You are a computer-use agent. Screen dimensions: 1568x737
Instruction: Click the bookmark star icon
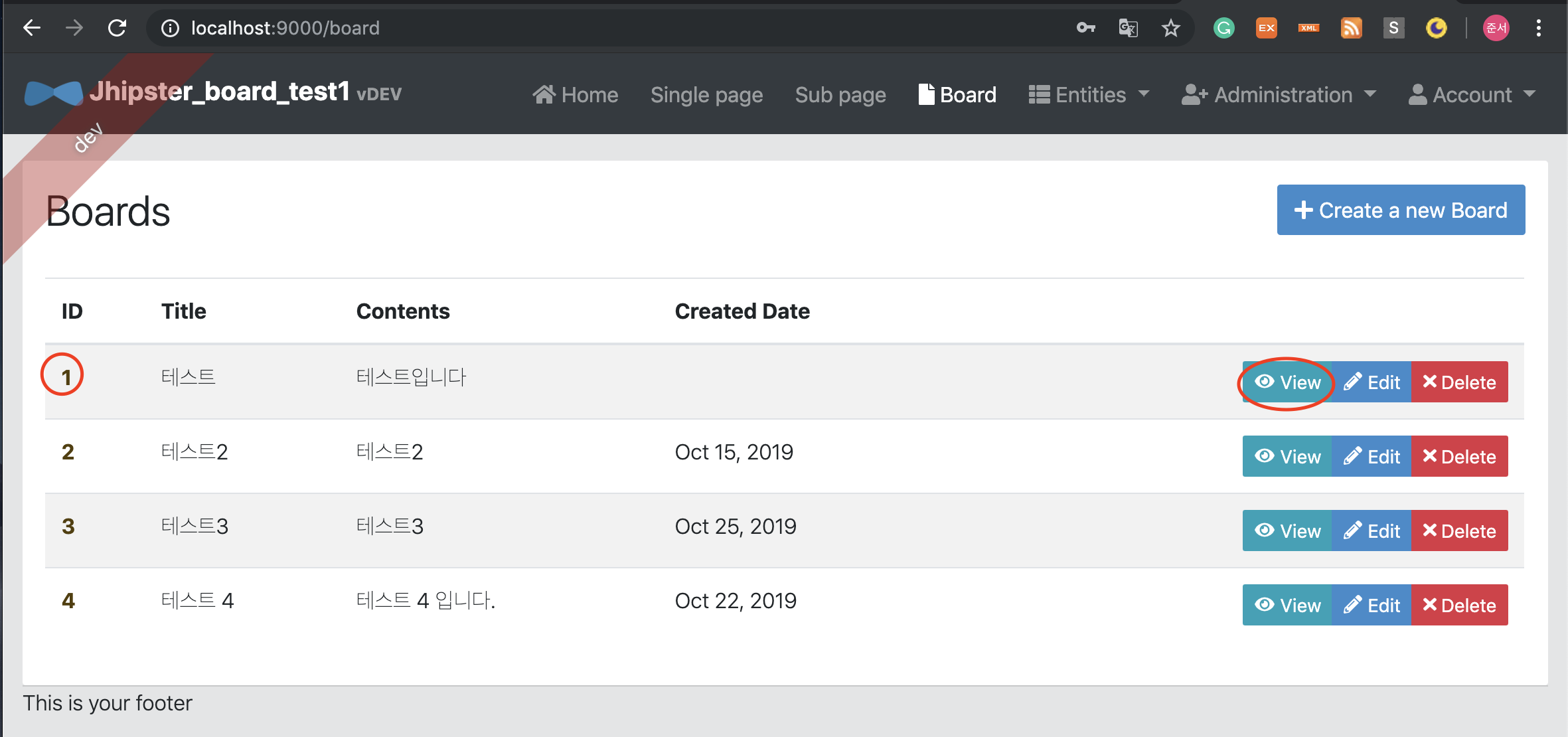(x=1171, y=28)
